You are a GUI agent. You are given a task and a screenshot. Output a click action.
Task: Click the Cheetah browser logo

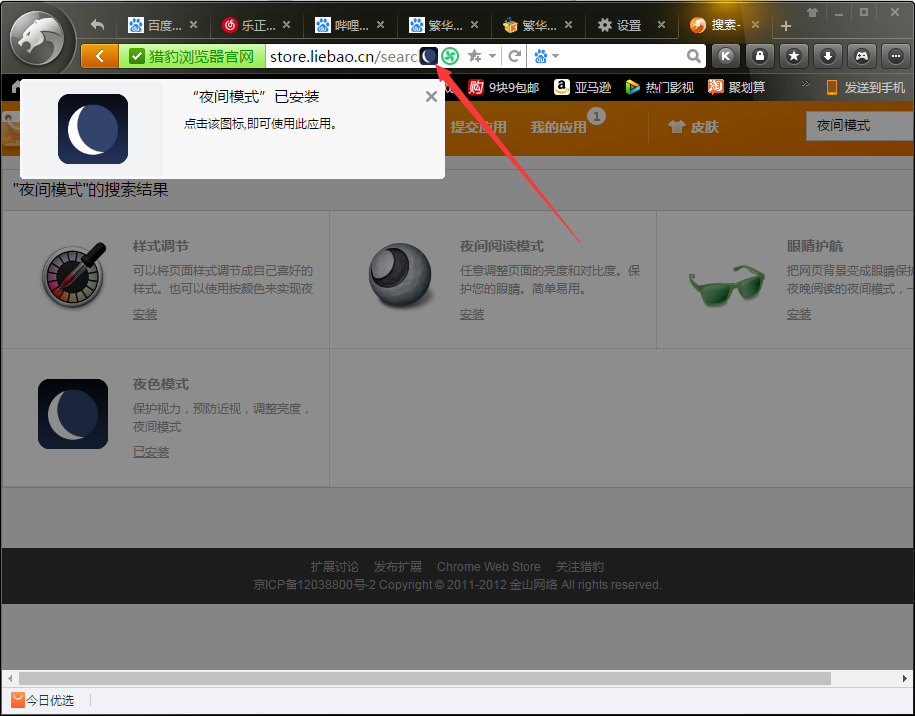click(38, 38)
